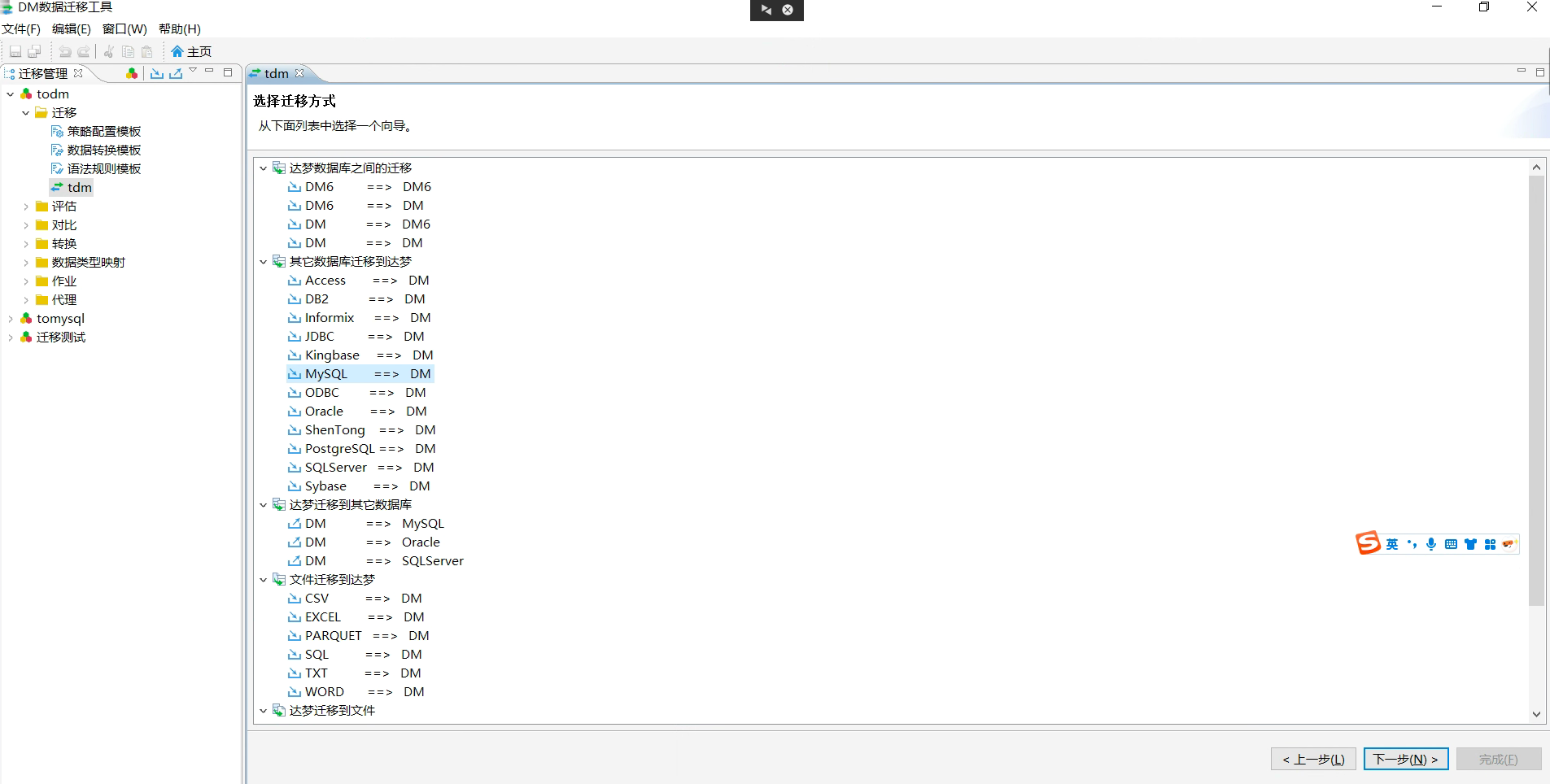Click the Save icon in the toolbar
Image resolution: width=1550 pixels, height=784 pixels.
click(15, 52)
